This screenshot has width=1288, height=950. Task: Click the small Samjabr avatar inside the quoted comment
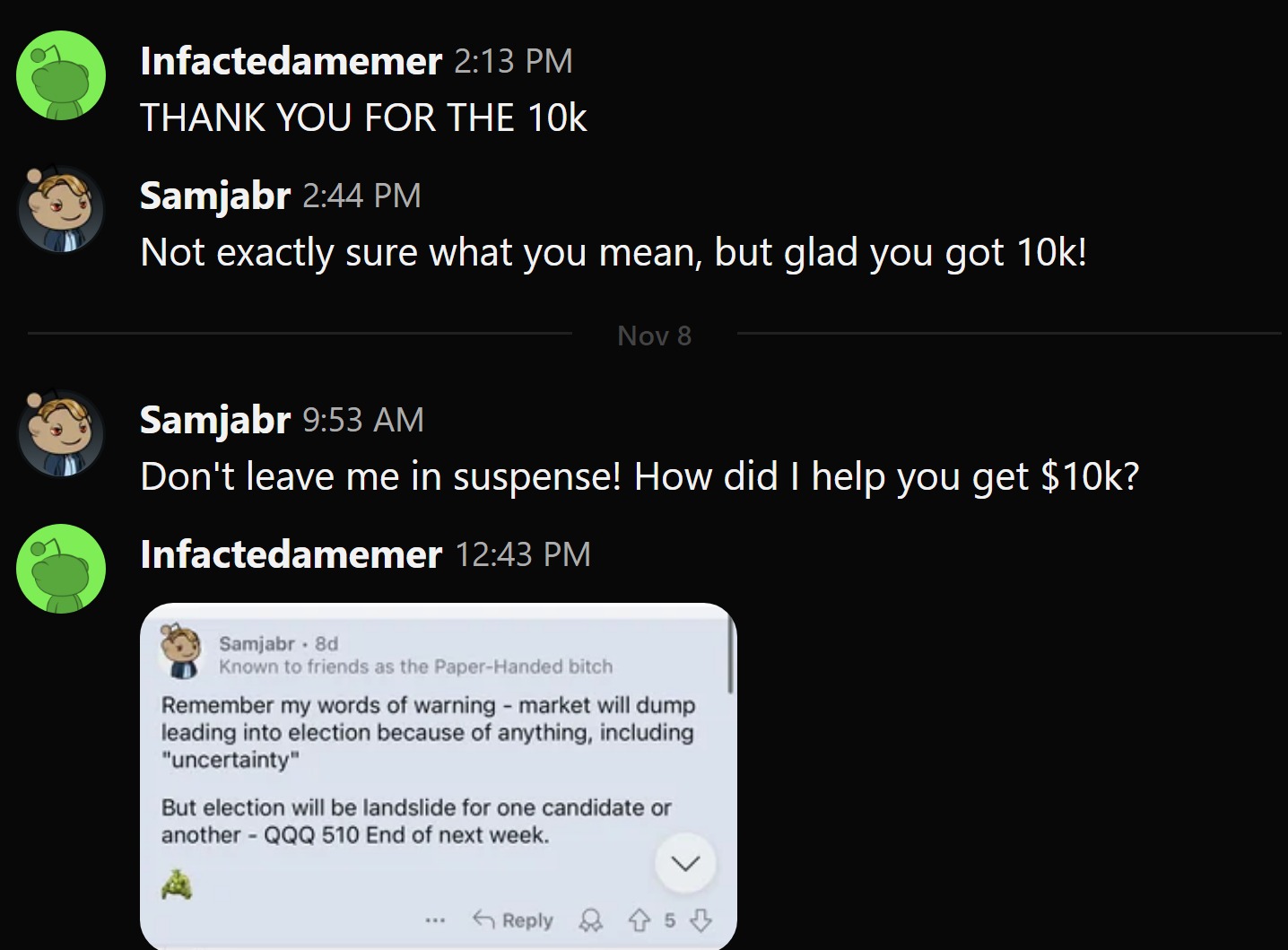click(183, 652)
